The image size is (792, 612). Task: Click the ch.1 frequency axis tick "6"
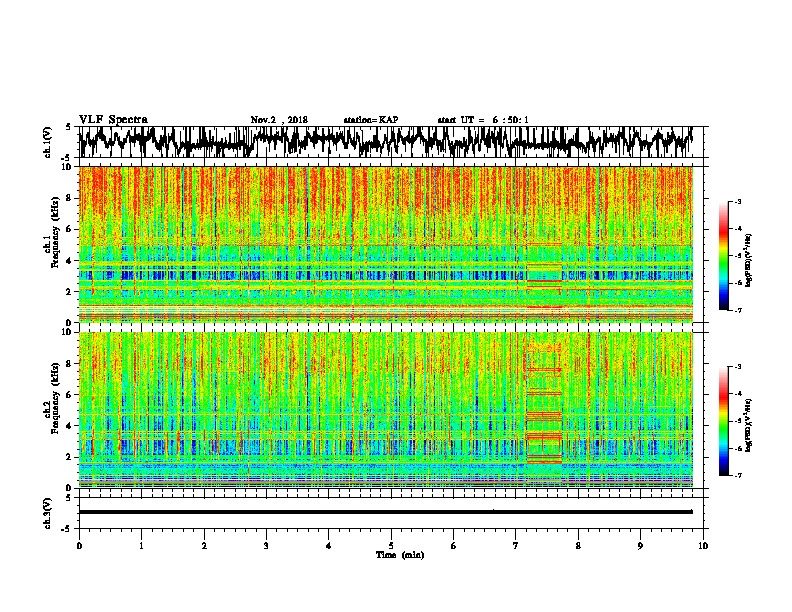pyautogui.click(x=70, y=229)
